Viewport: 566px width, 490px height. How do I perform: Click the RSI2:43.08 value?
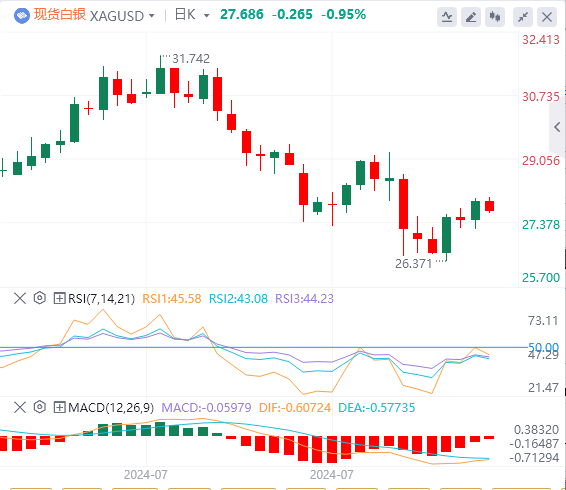coord(238,299)
